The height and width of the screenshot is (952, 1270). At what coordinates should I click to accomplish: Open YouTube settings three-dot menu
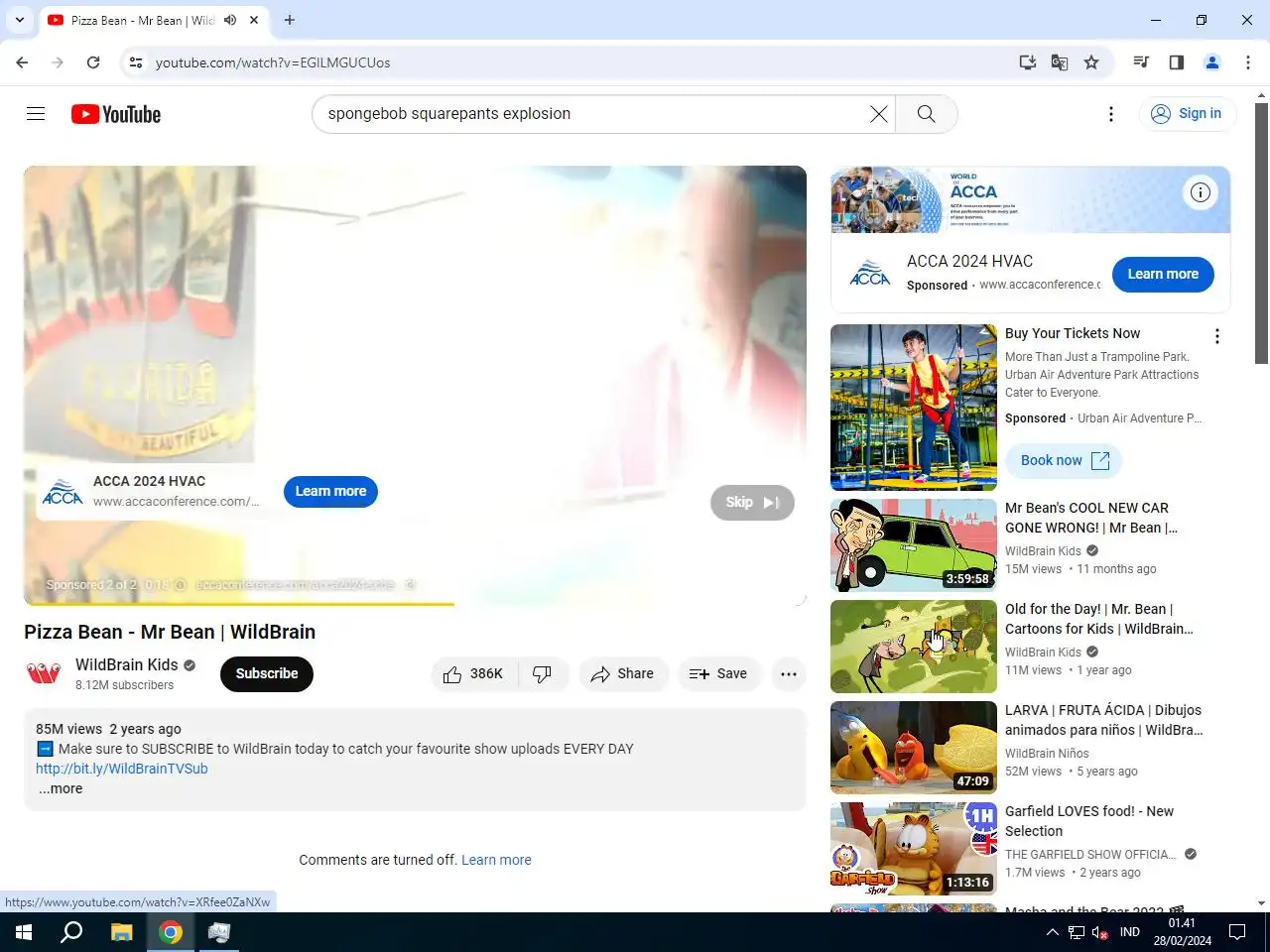pyautogui.click(x=1111, y=114)
